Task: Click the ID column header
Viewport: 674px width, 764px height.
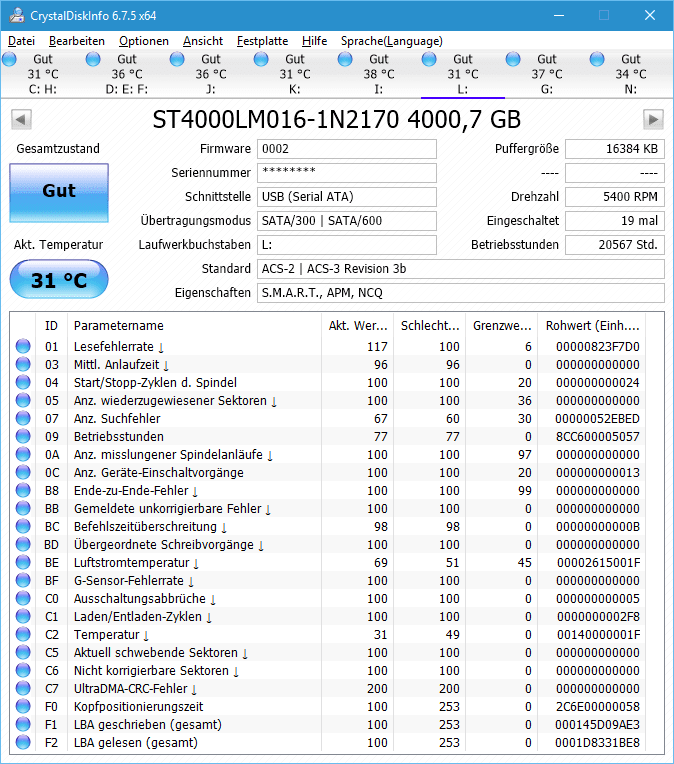Action: coord(51,325)
